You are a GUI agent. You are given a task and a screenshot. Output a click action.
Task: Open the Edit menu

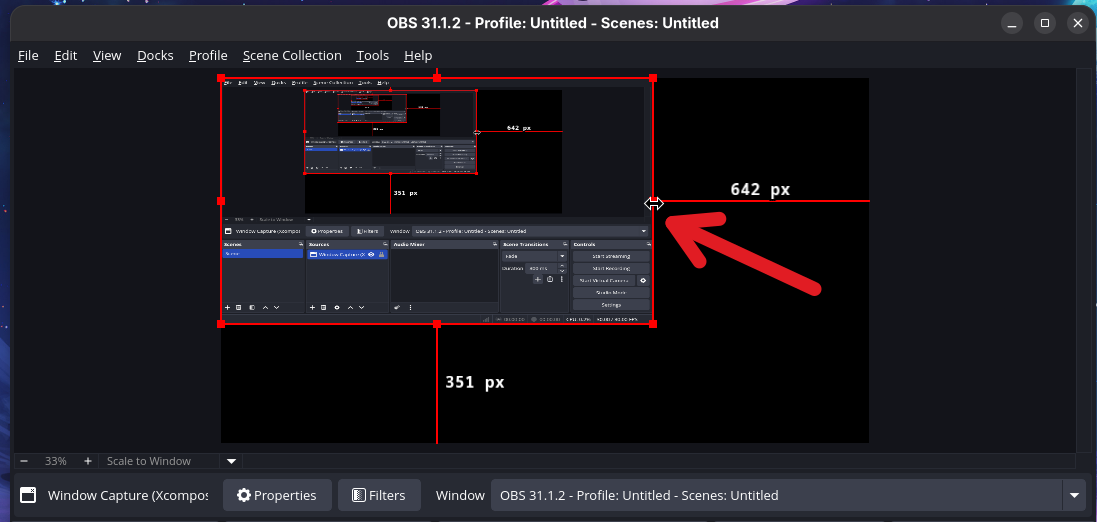(66, 55)
